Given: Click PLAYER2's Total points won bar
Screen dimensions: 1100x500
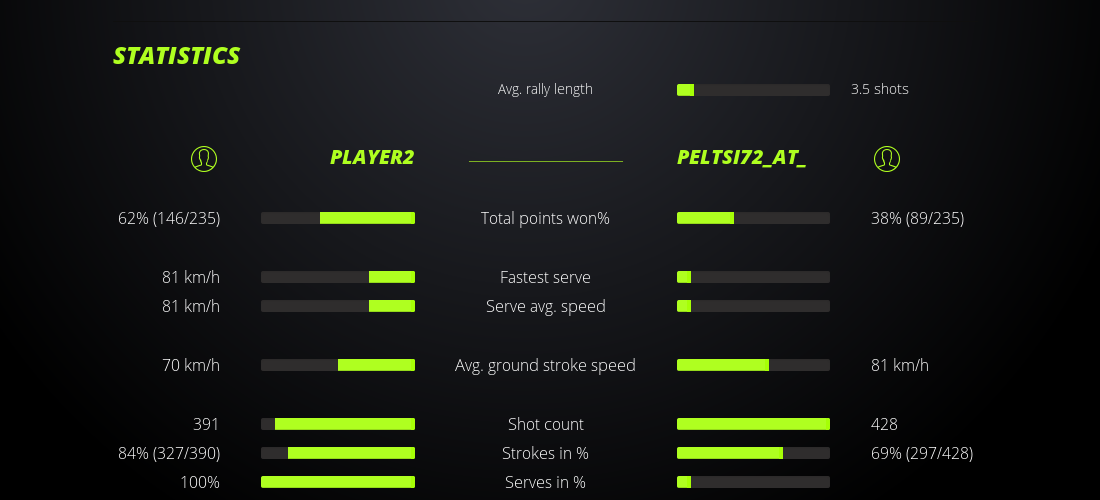Looking at the screenshot, I should (338, 218).
